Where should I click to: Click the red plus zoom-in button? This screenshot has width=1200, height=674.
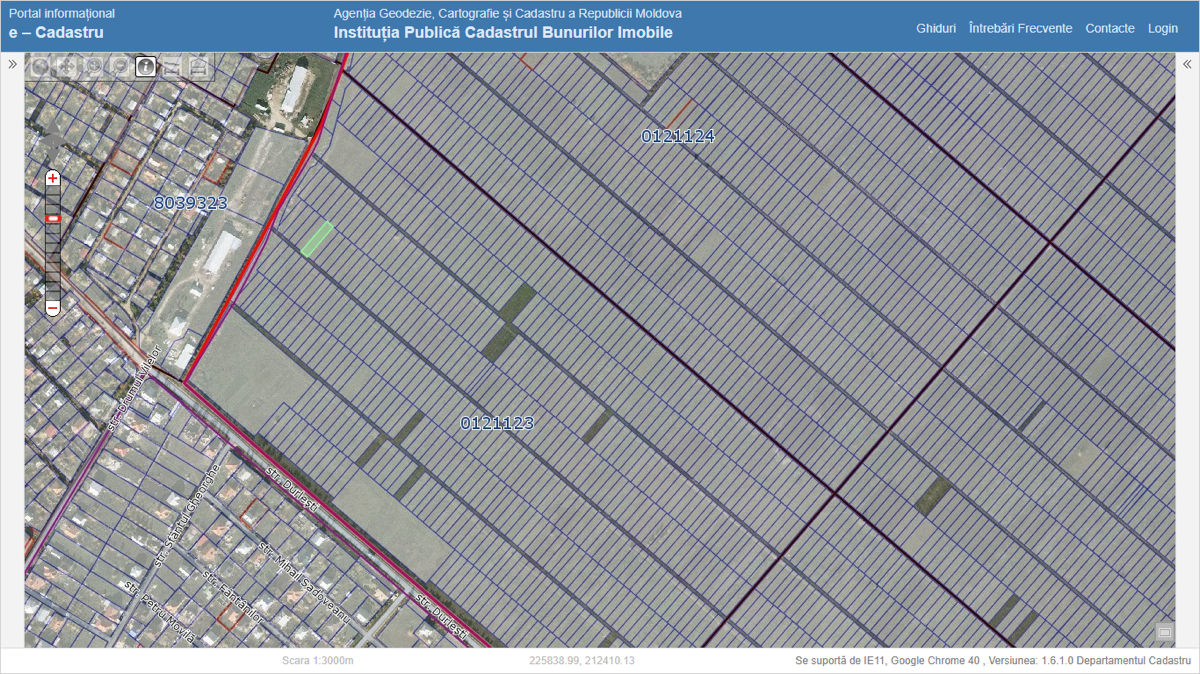(53, 178)
